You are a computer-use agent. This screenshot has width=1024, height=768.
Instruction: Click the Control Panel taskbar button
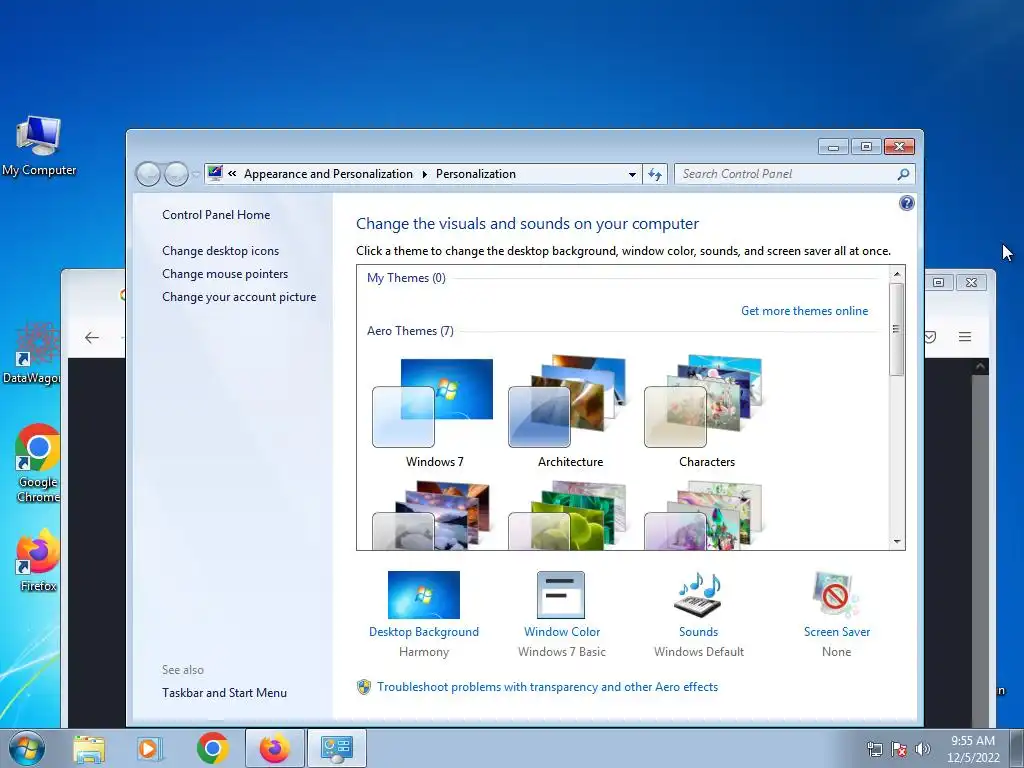336,748
